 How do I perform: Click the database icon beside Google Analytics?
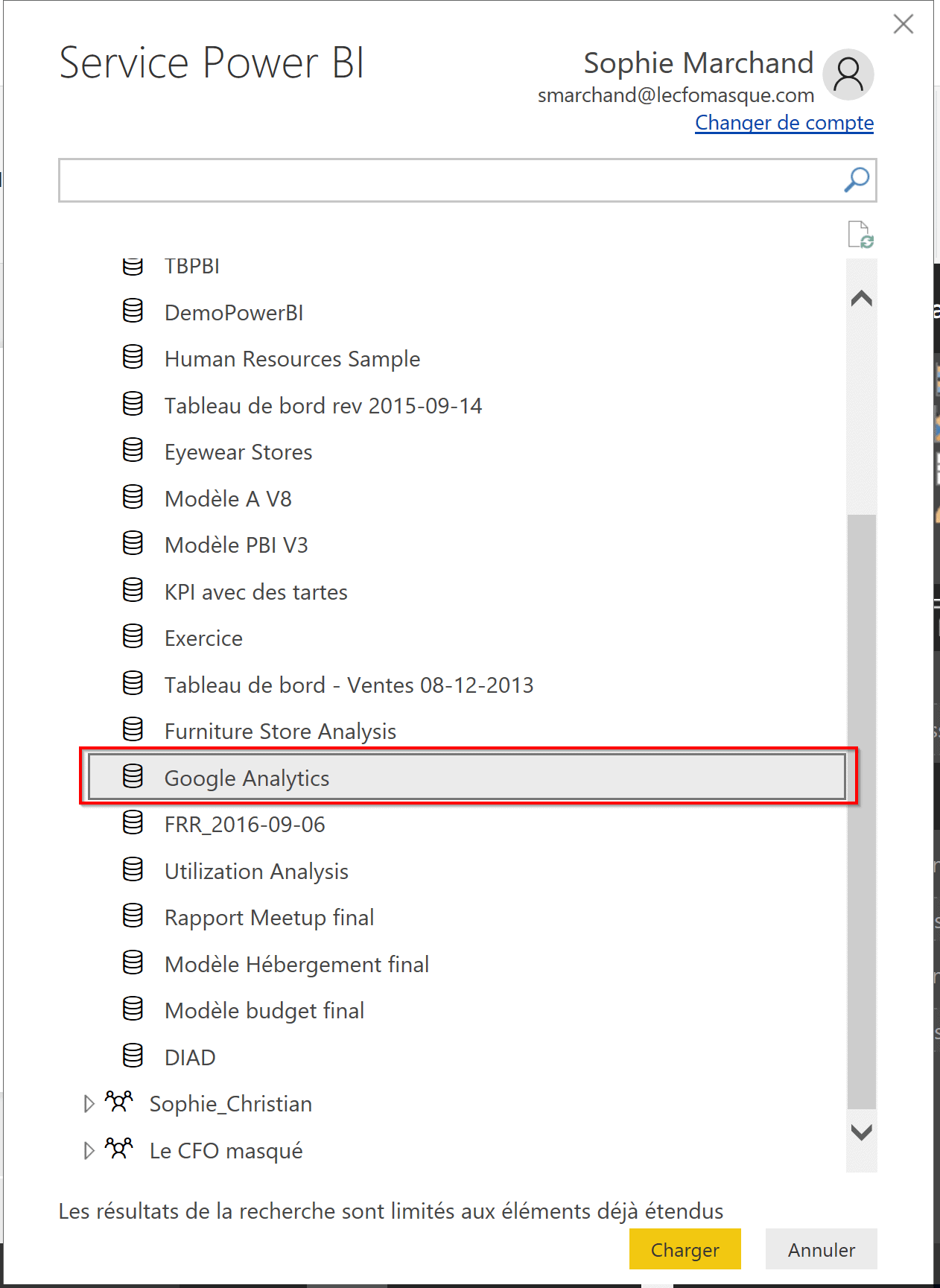(133, 777)
